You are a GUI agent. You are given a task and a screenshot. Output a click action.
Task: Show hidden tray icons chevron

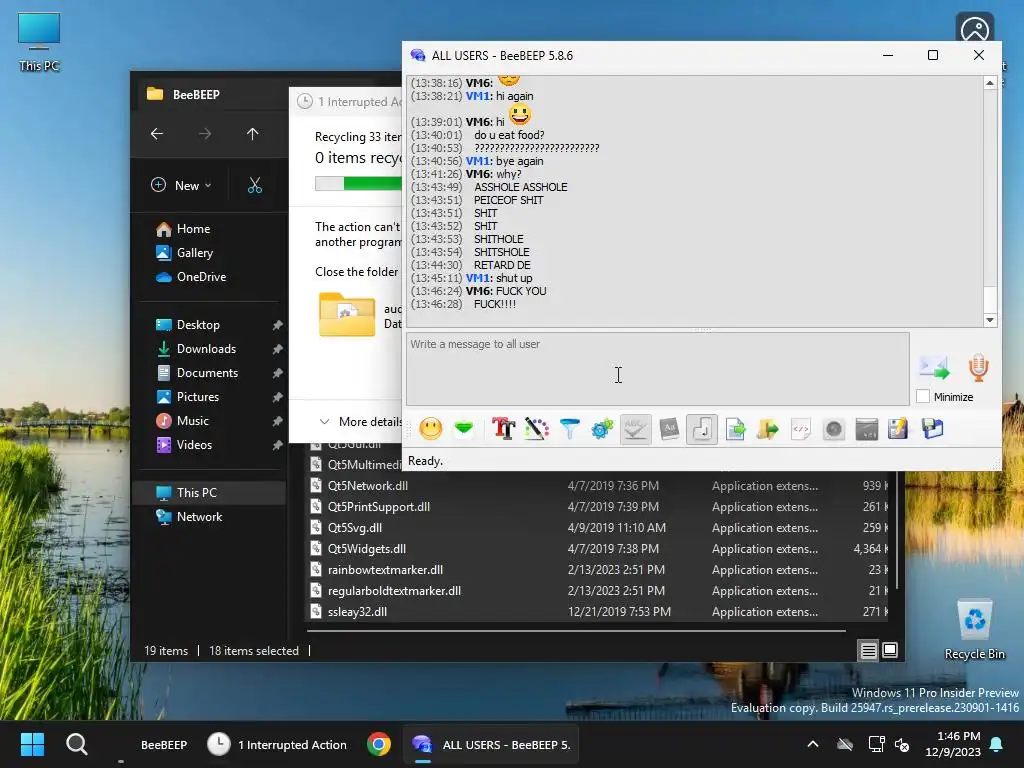click(x=812, y=744)
